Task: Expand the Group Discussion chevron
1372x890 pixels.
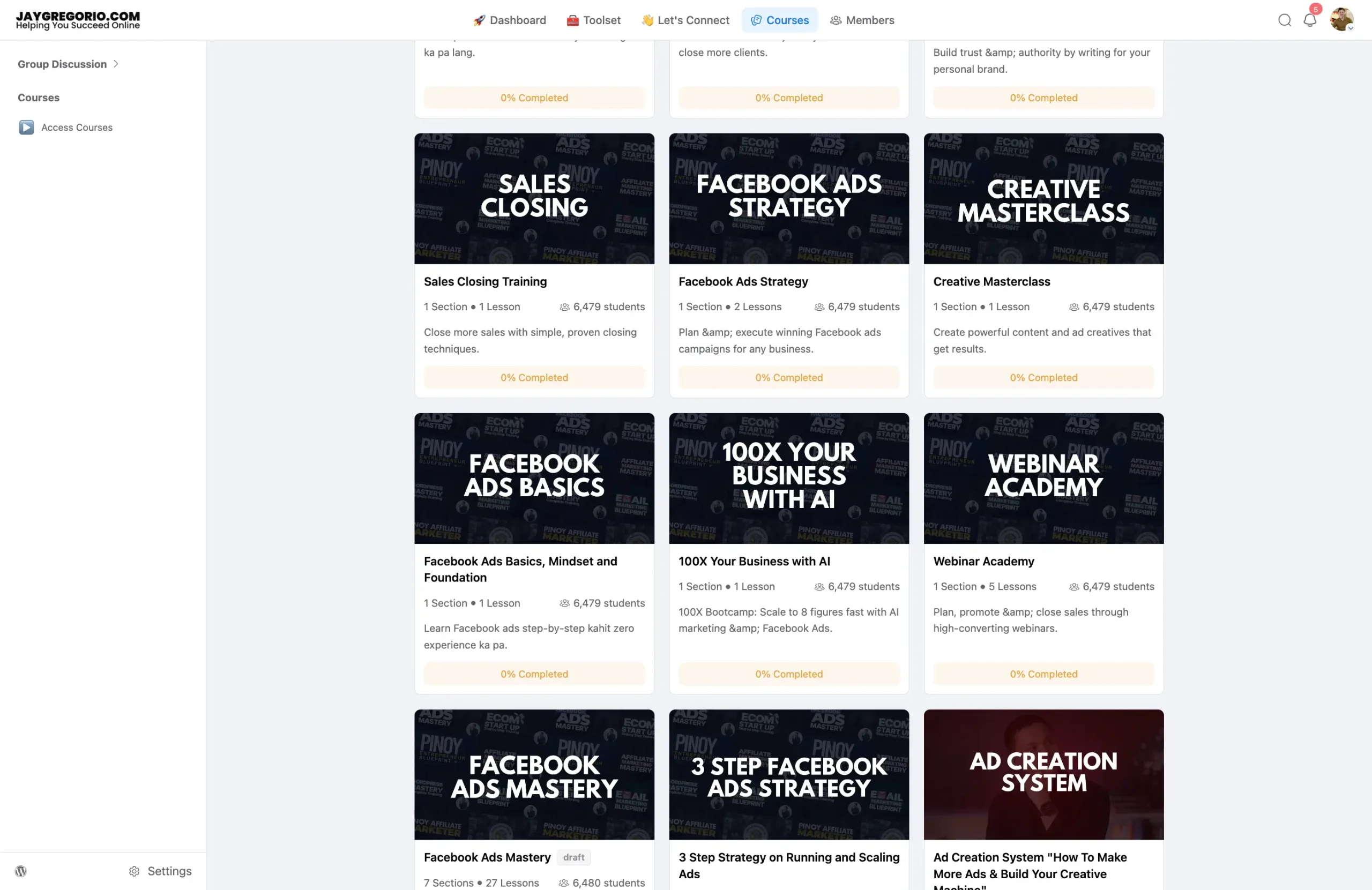Action: click(x=116, y=64)
